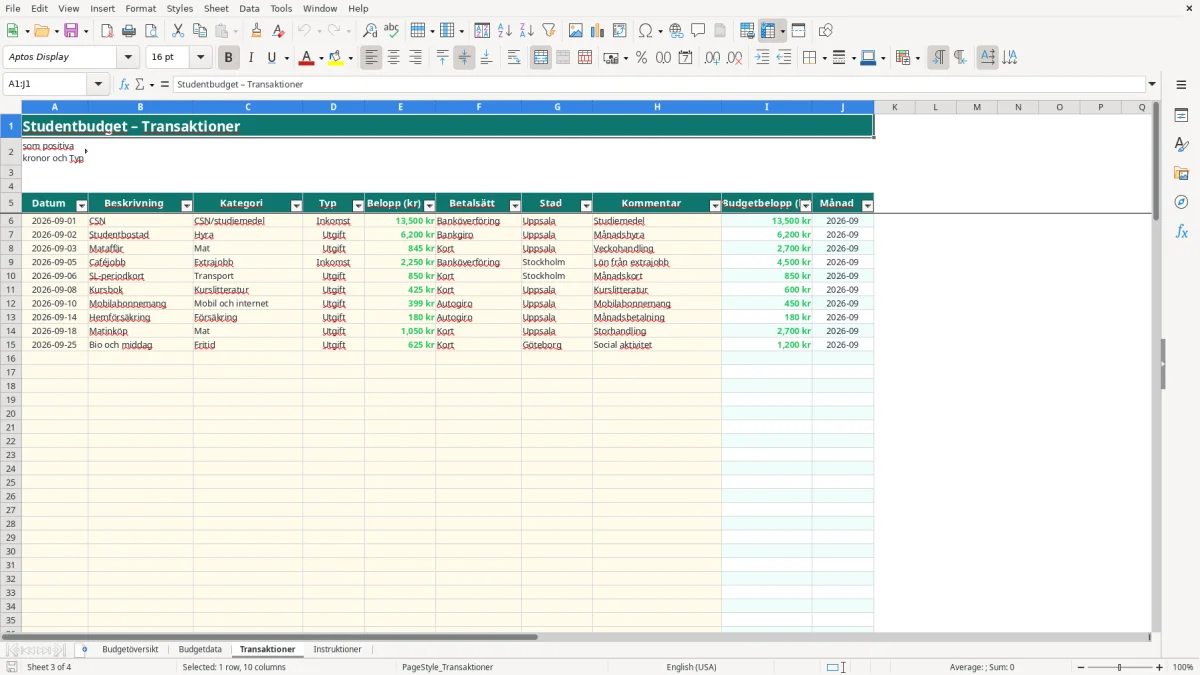Apply AutoFilter with the funnel icon
Image resolution: width=1200 pixels, height=675 pixels.
(549, 31)
